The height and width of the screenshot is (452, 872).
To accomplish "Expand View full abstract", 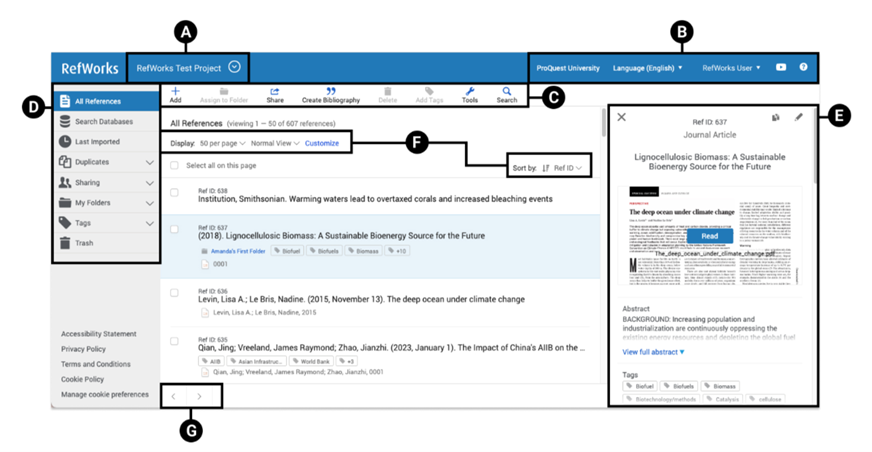I will coord(653,352).
